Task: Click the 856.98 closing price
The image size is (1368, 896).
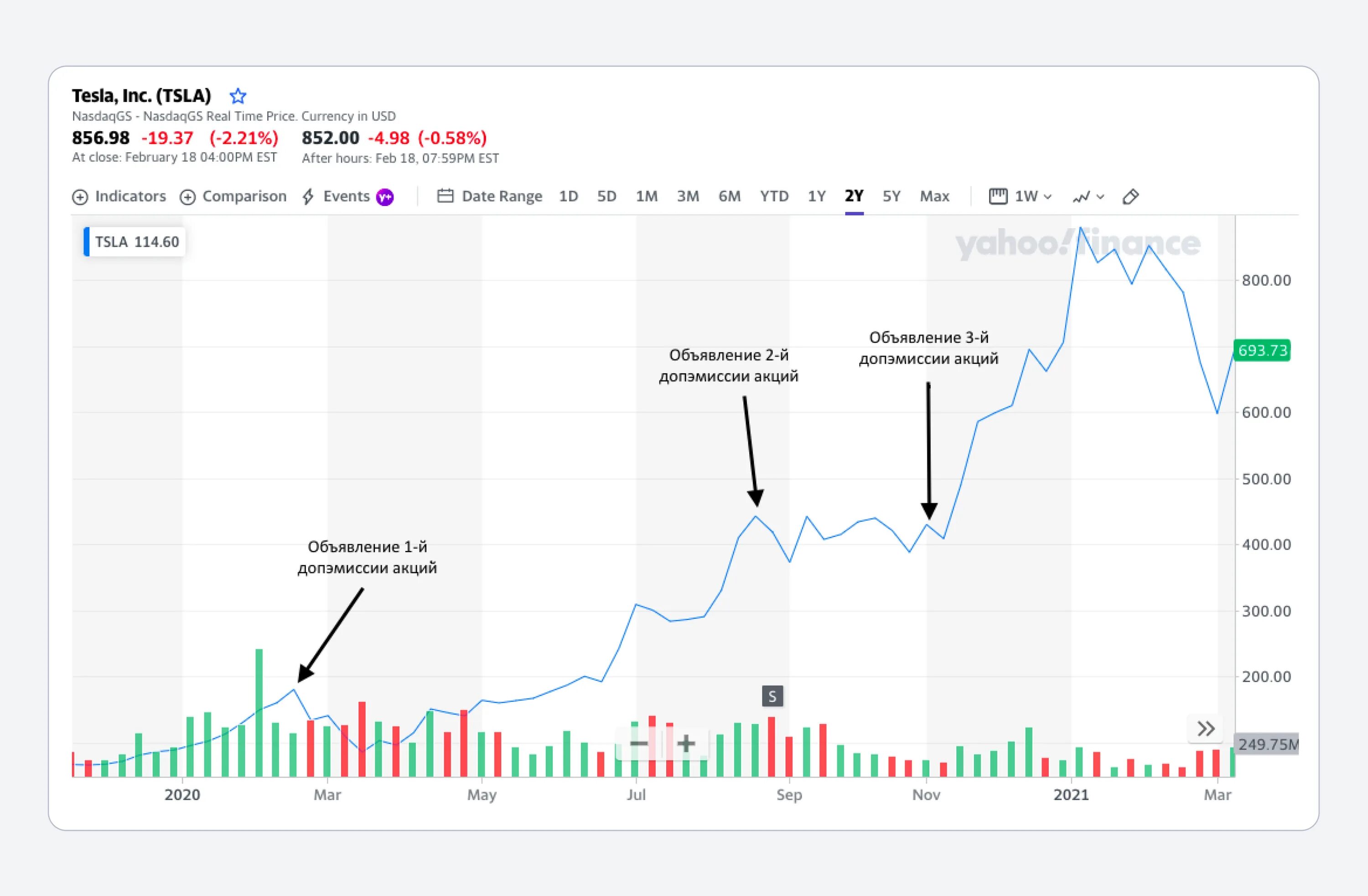Action: (x=101, y=138)
